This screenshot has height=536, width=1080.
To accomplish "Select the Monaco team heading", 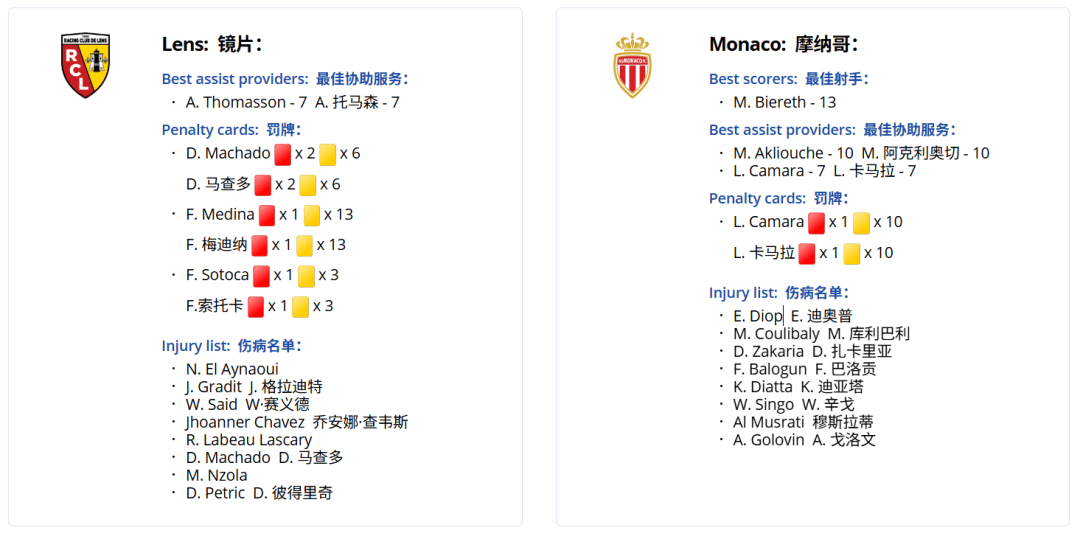I will pos(784,45).
